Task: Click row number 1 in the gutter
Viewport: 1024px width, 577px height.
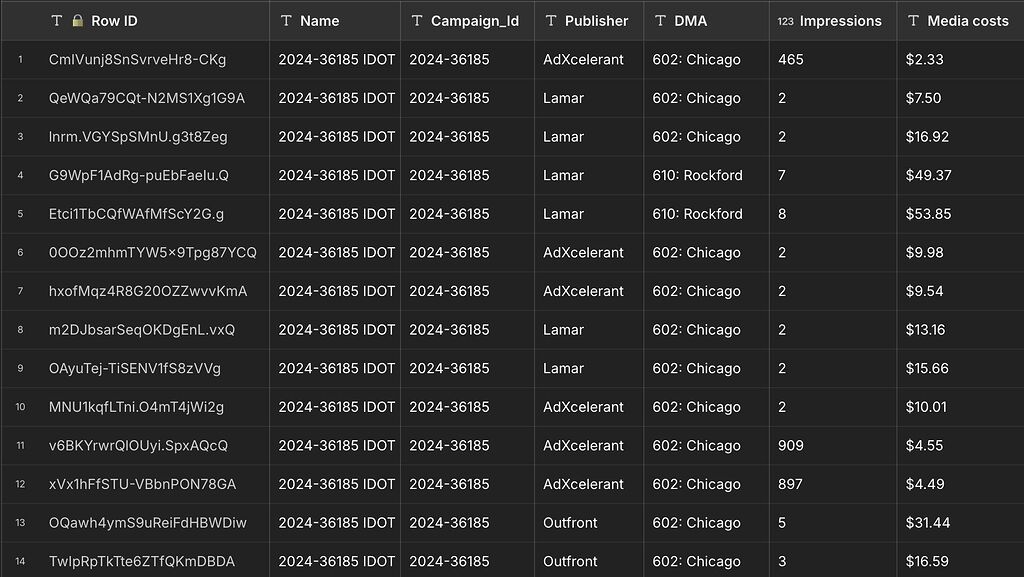Action: [x=20, y=60]
